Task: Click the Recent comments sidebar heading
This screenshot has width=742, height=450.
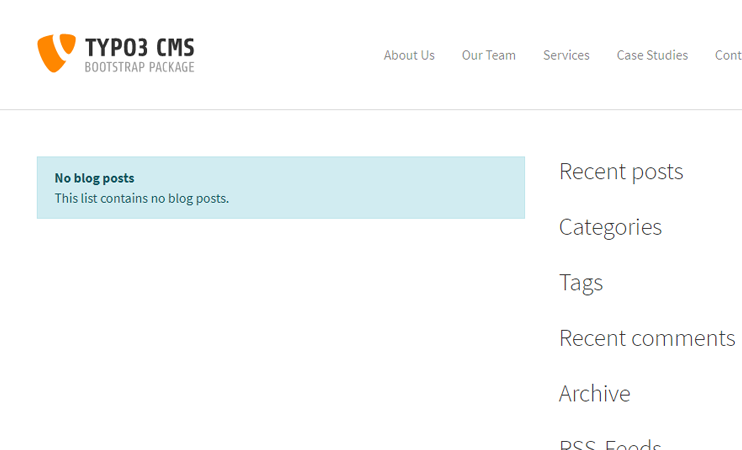Action: [647, 338]
